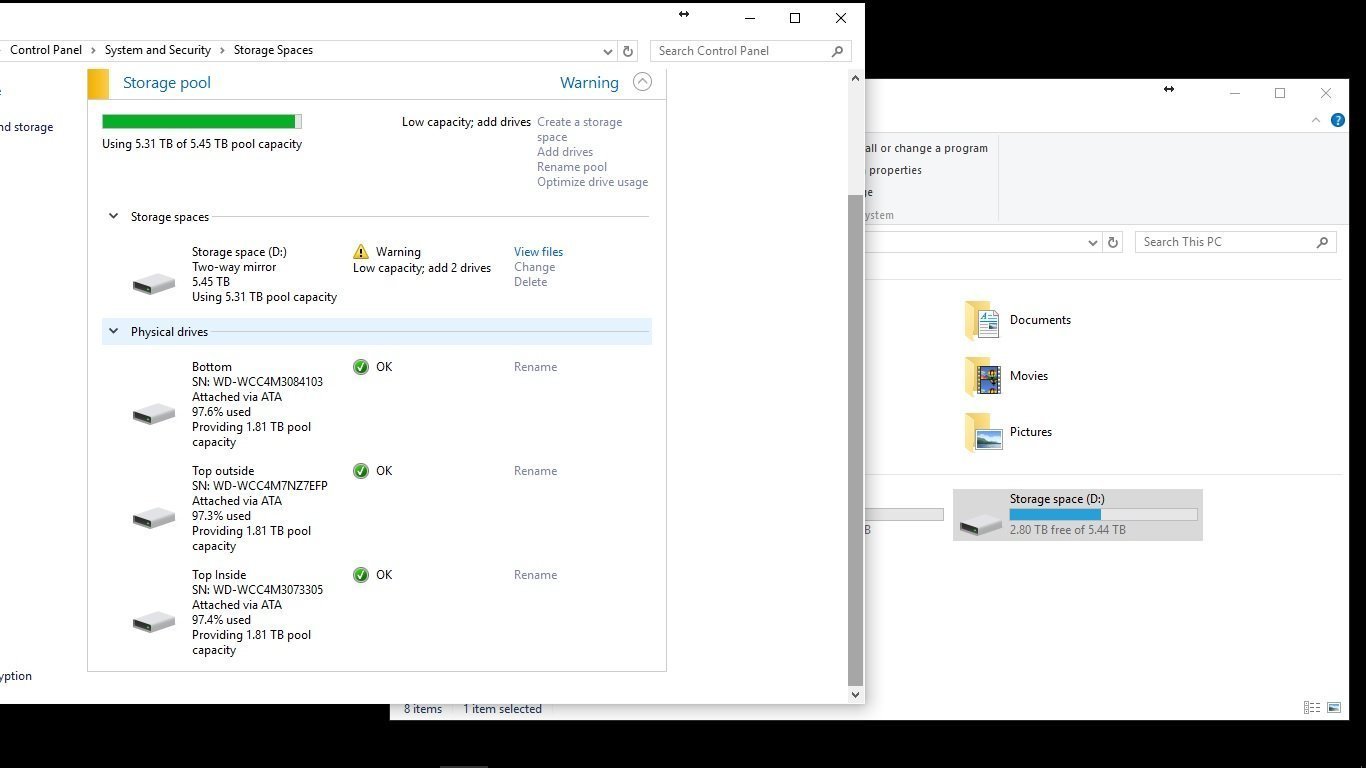The width and height of the screenshot is (1366, 768).
Task: Click the green OK checkmark for Bottom drive
Action: coord(361,367)
